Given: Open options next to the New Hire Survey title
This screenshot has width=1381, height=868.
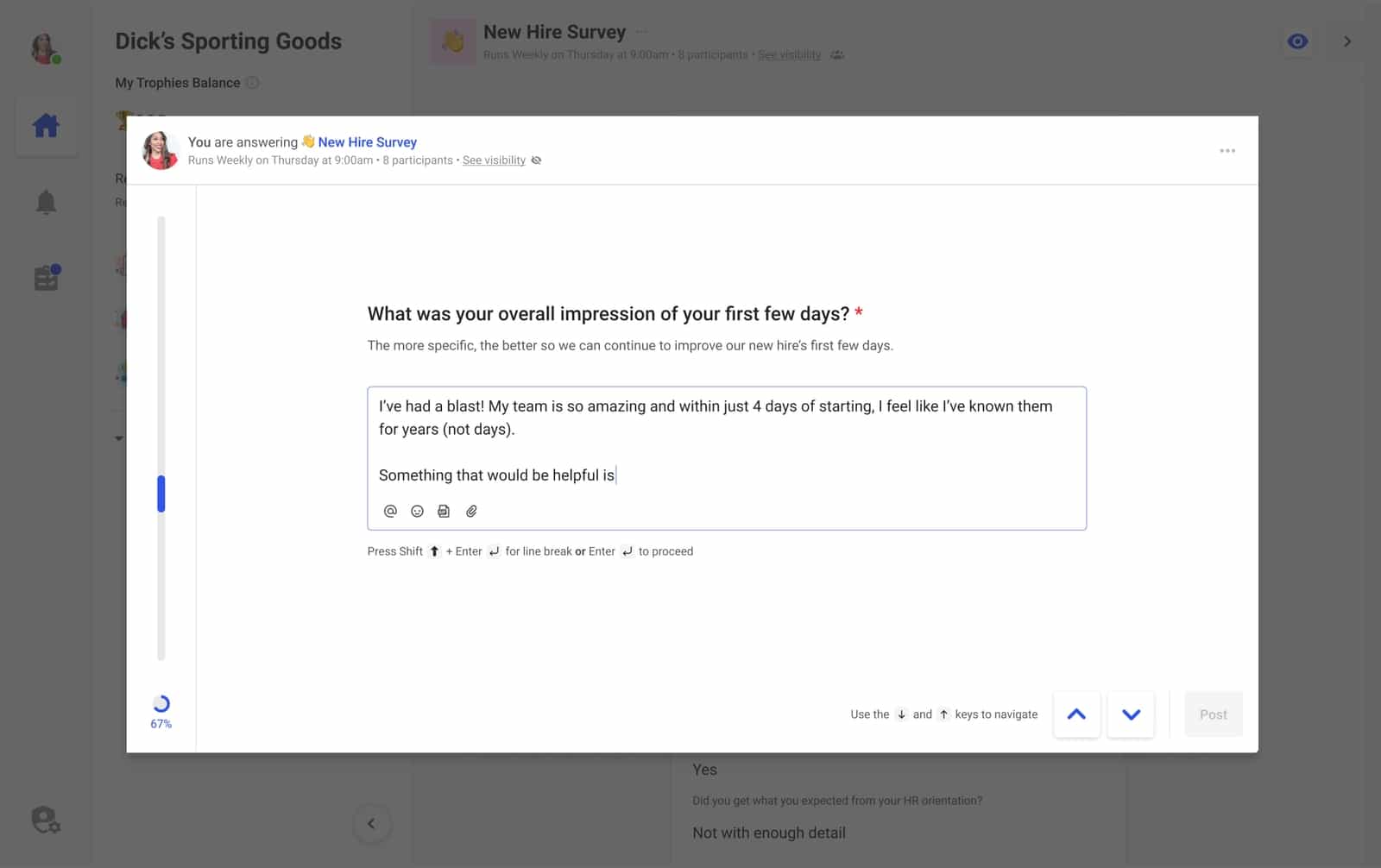Looking at the screenshot, I should (640, 30).
